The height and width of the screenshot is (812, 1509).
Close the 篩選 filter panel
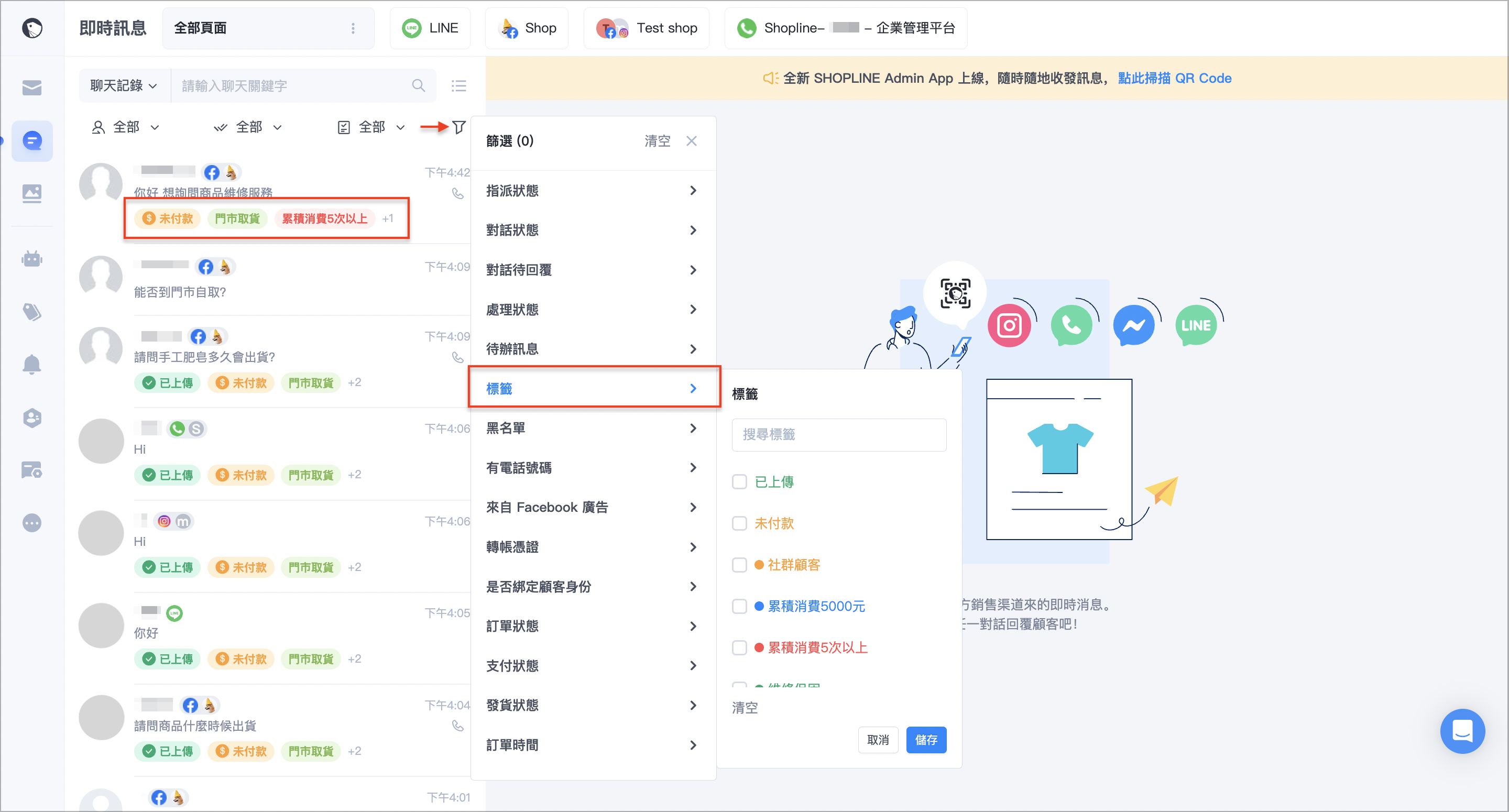tap(691, 141)
